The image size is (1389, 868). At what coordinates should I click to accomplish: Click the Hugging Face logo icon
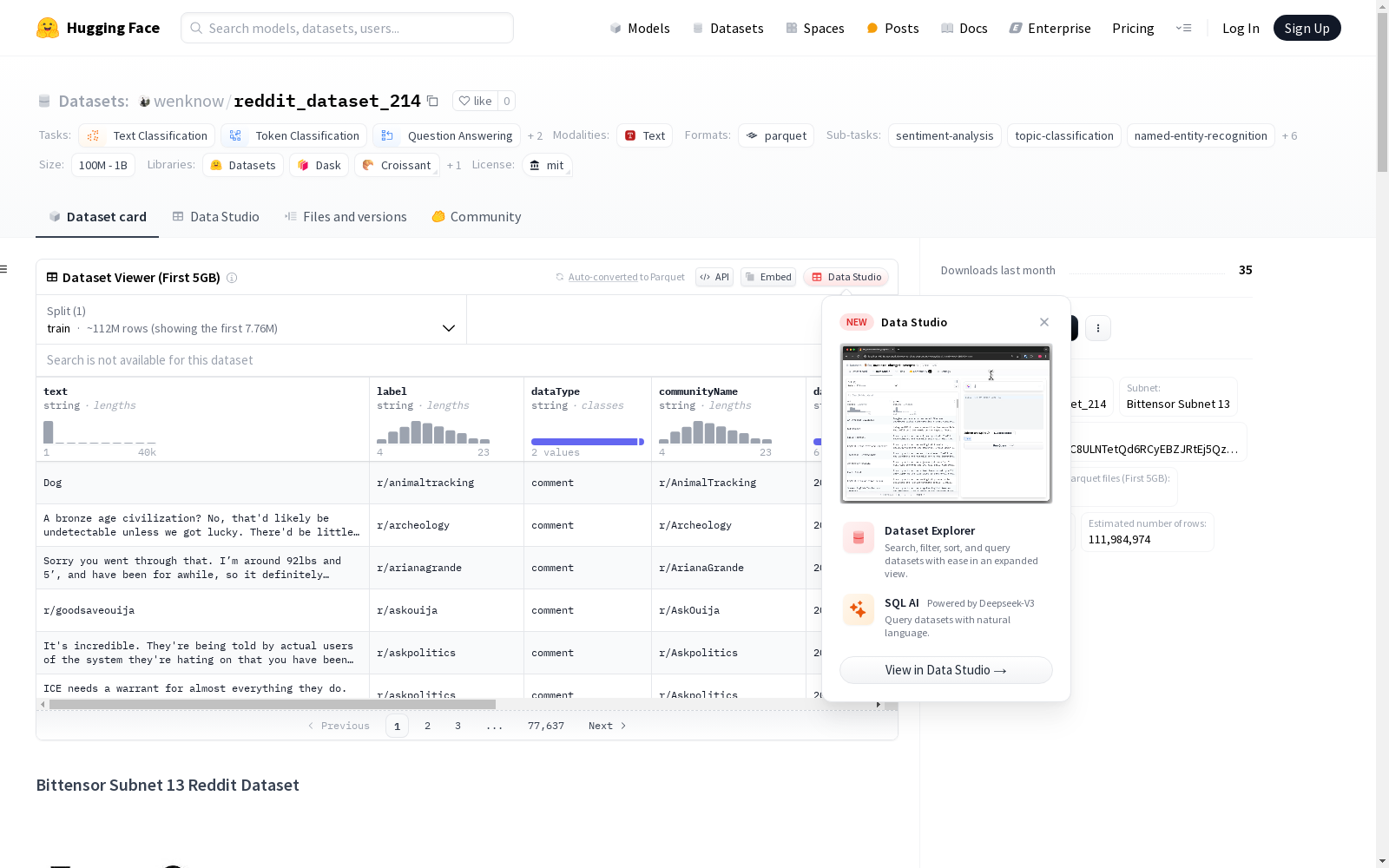pos(48,28)
